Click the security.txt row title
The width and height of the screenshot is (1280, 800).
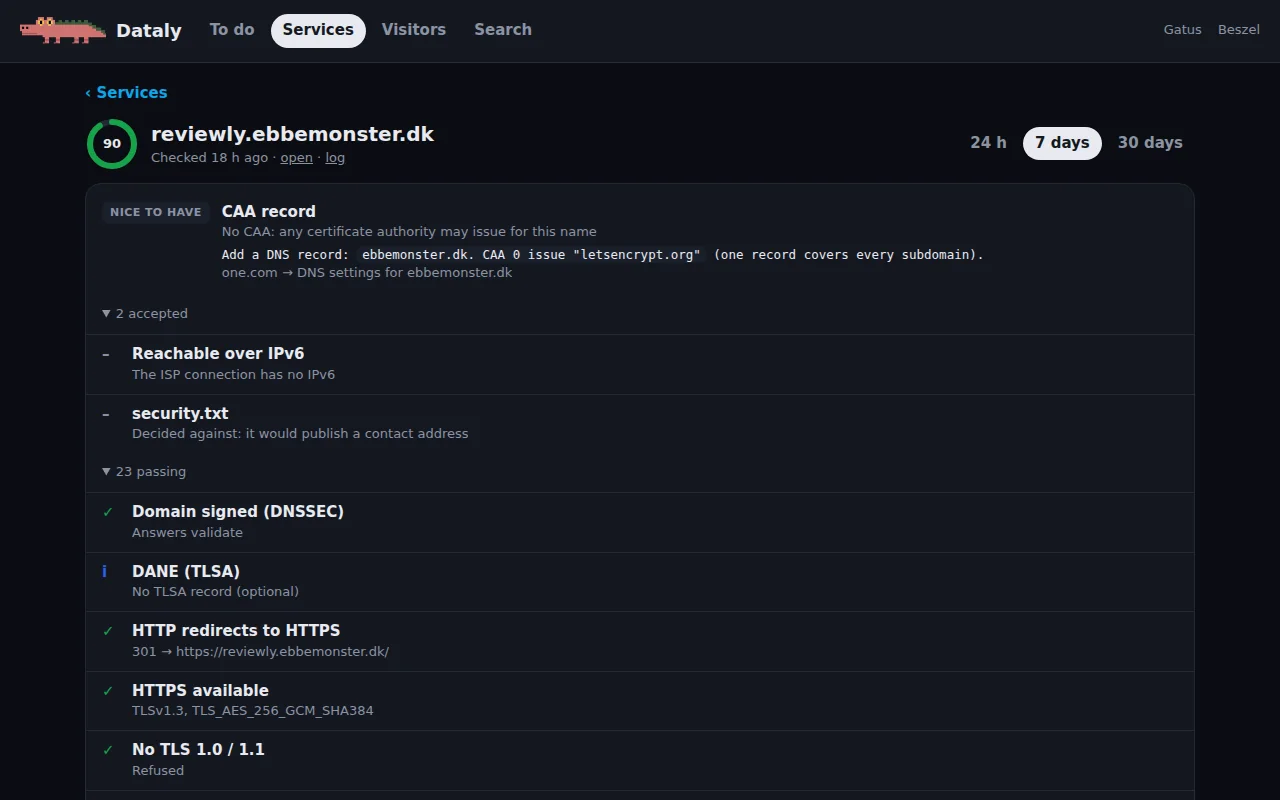pos(180,414)
